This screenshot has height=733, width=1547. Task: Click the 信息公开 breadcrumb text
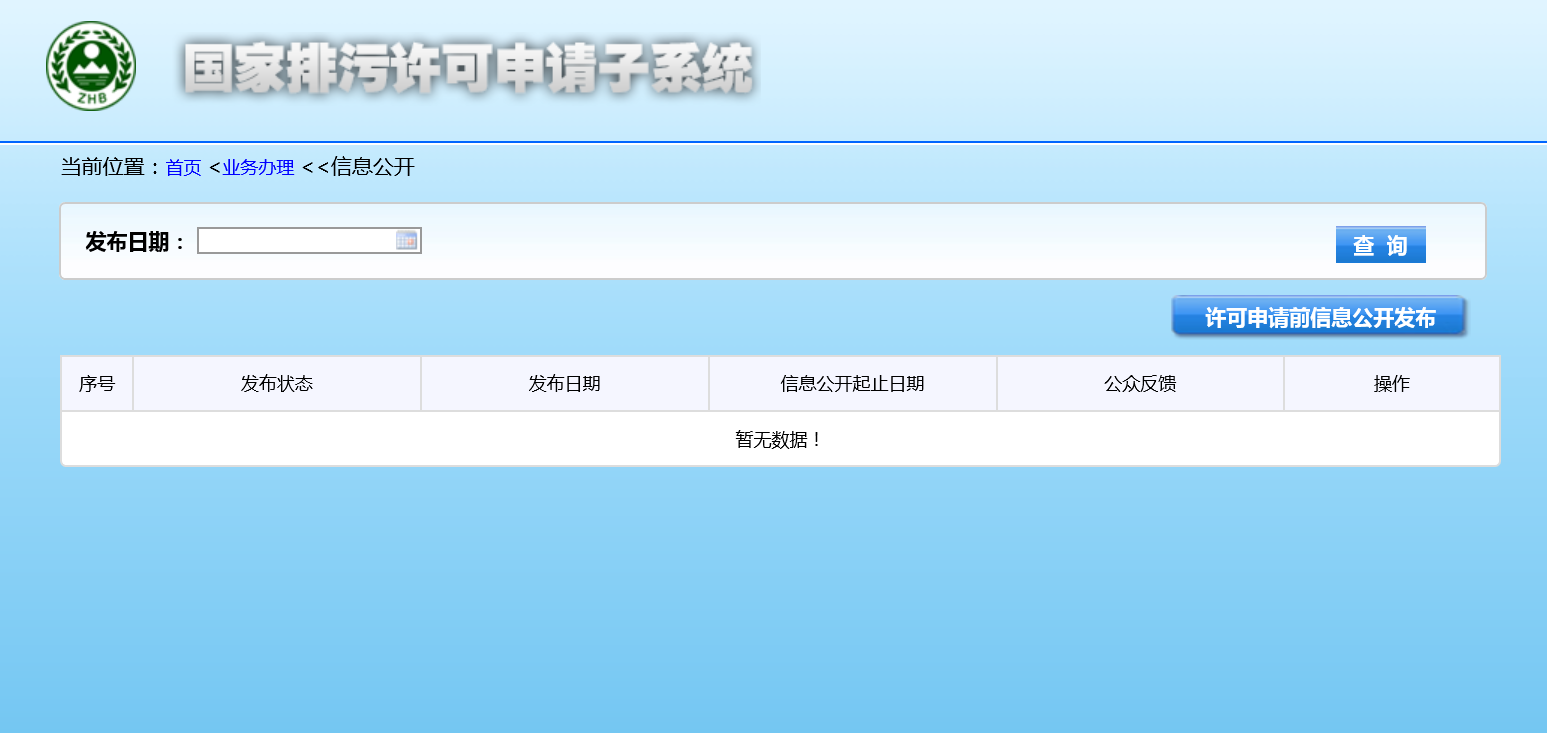(372, 167)
